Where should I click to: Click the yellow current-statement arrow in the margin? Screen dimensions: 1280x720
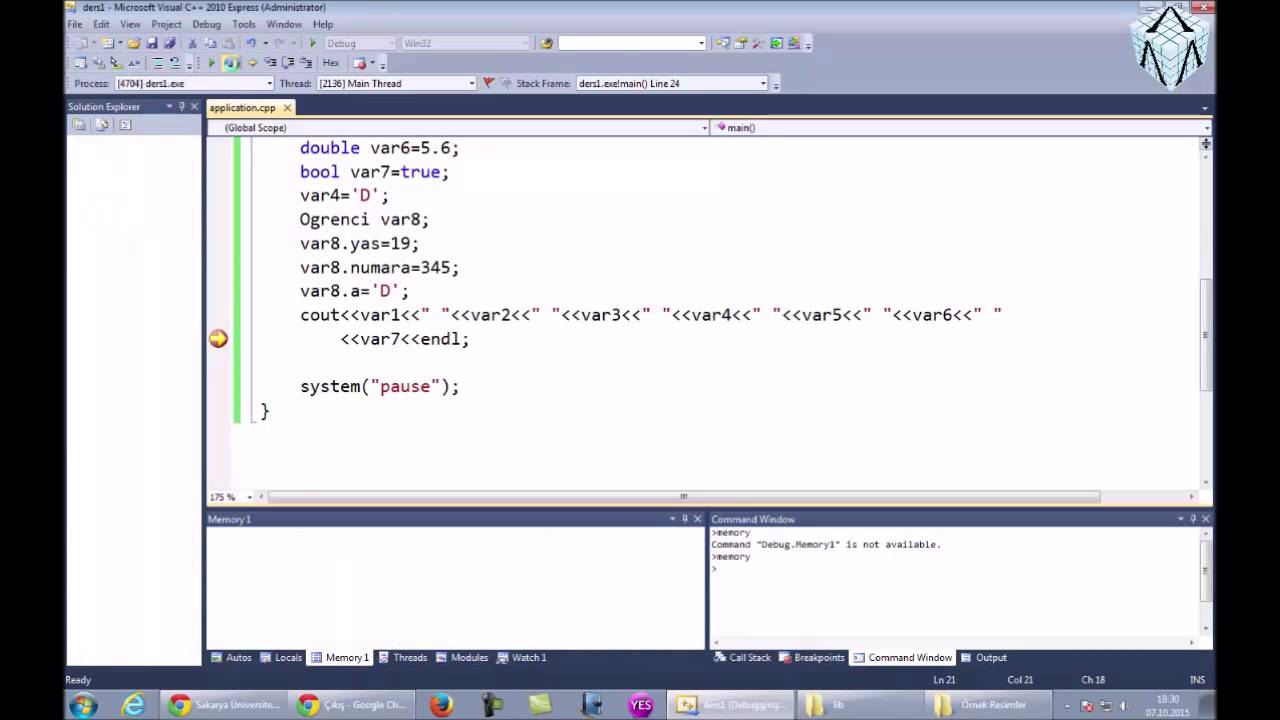point(218,339)
